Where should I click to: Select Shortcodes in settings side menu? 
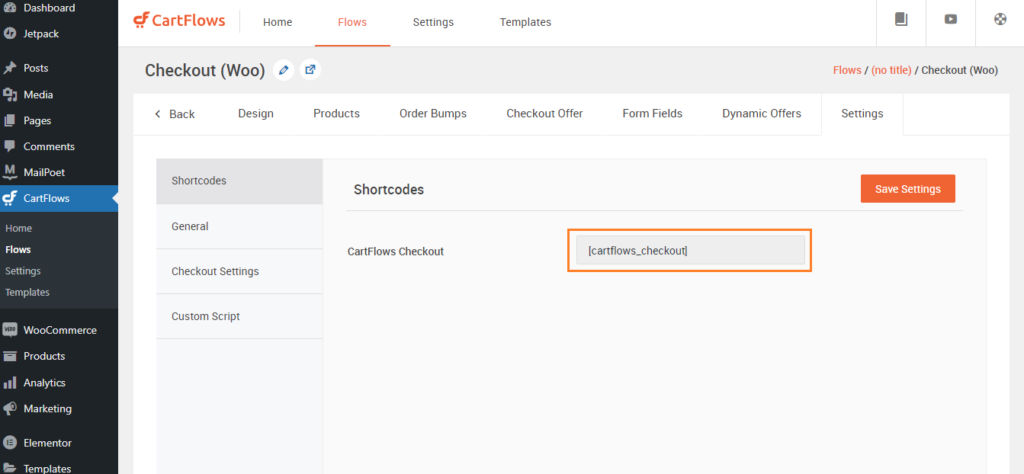239,181
